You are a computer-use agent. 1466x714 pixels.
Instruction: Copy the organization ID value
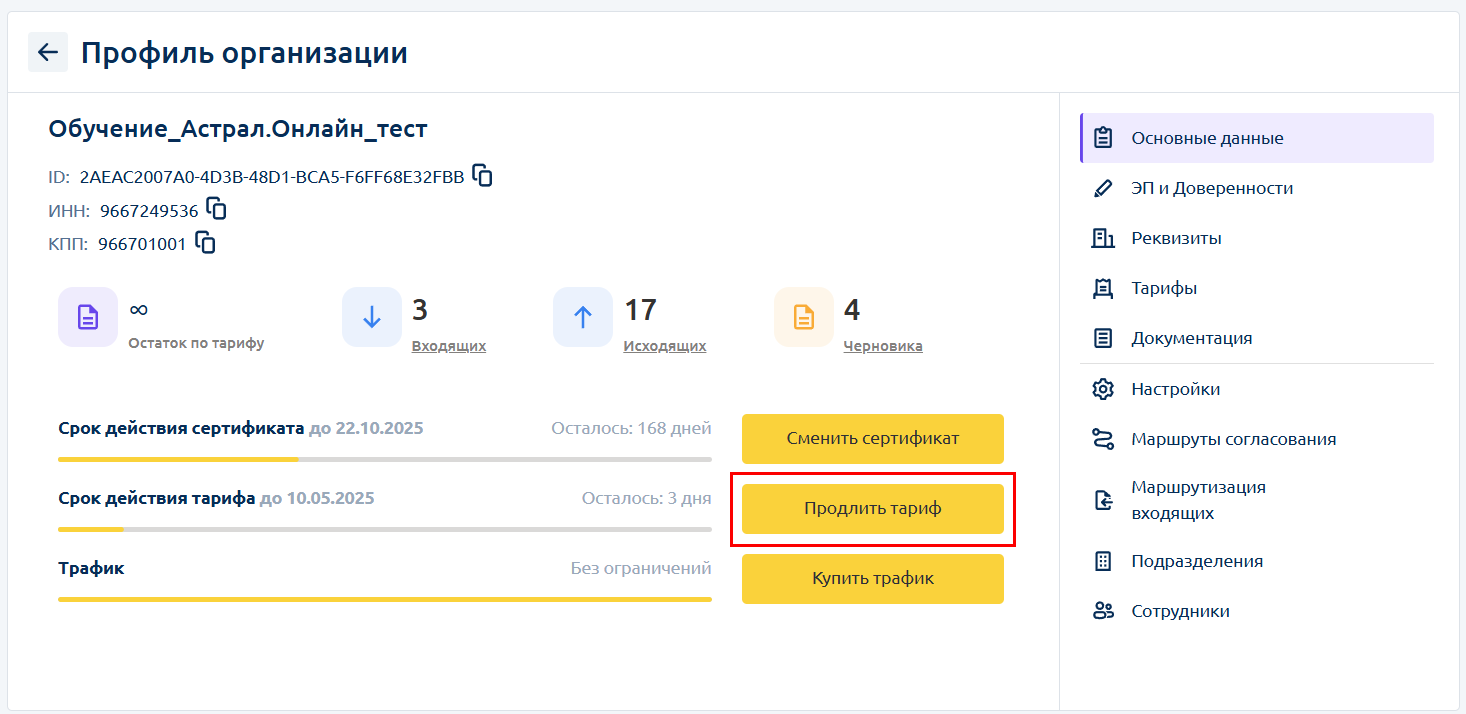[483, 175]
